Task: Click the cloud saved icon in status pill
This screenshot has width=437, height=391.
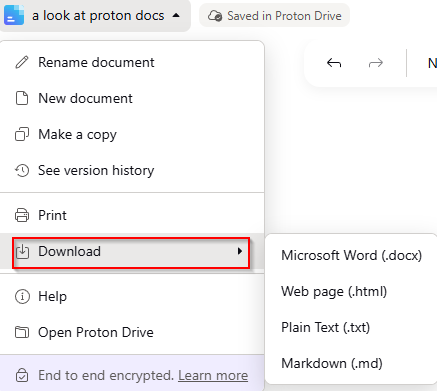Action: (215, 16)
